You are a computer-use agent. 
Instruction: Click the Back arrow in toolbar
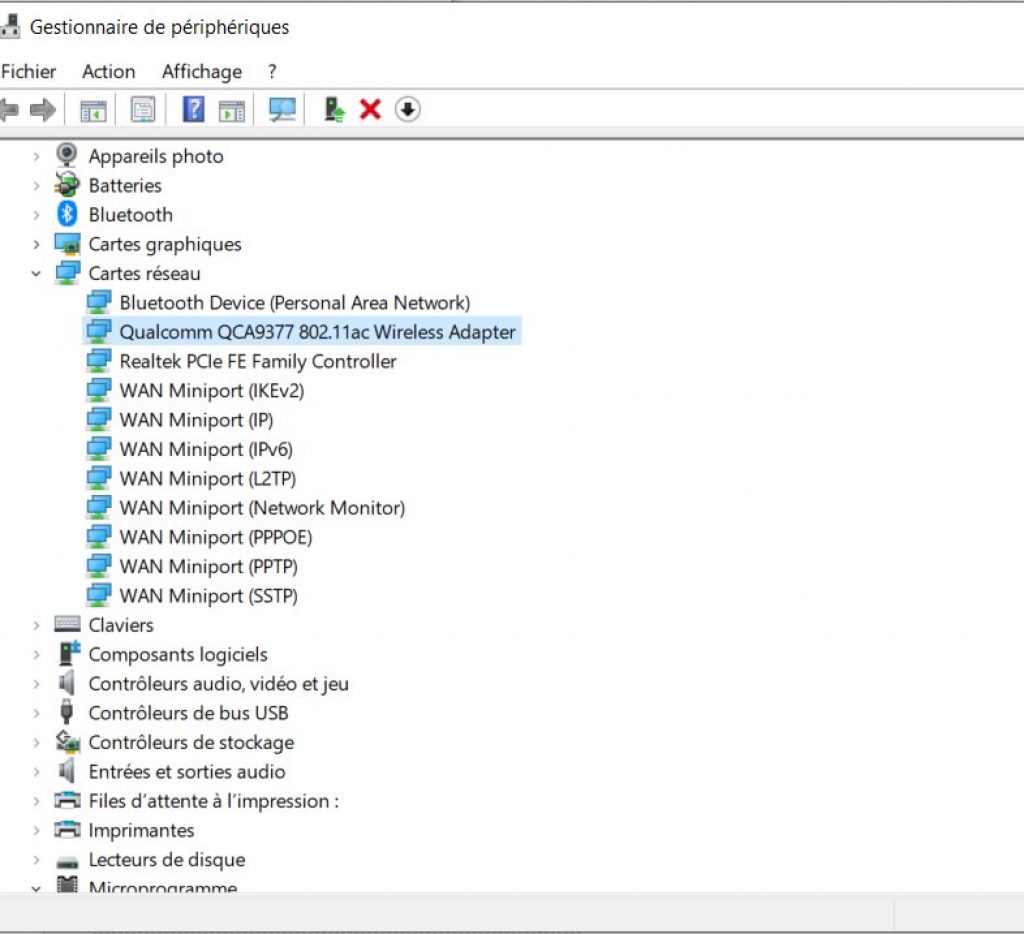click(x=9, y=110)
